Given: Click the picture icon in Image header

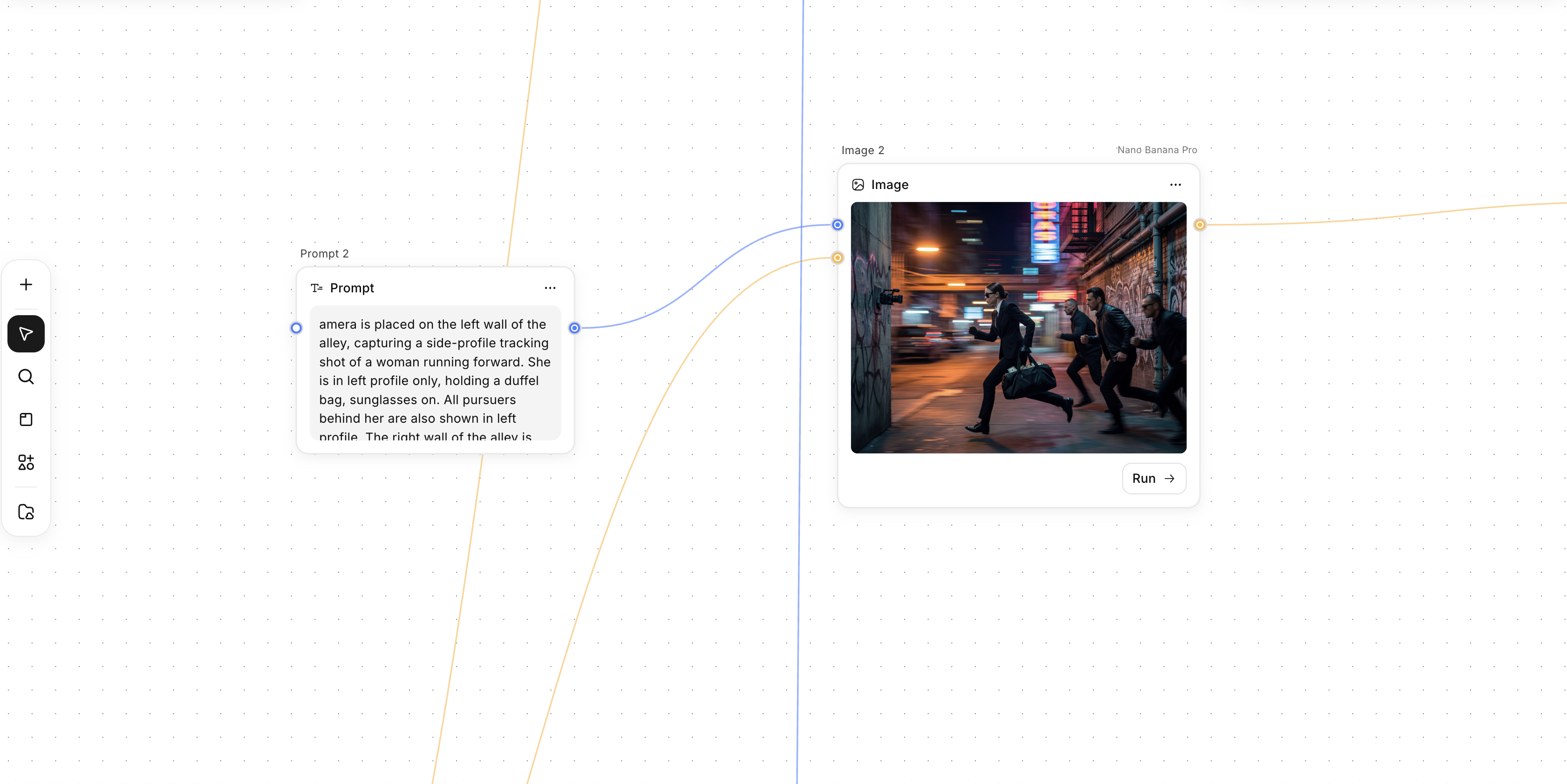Looking at the screenshot, I should point(858,185).
